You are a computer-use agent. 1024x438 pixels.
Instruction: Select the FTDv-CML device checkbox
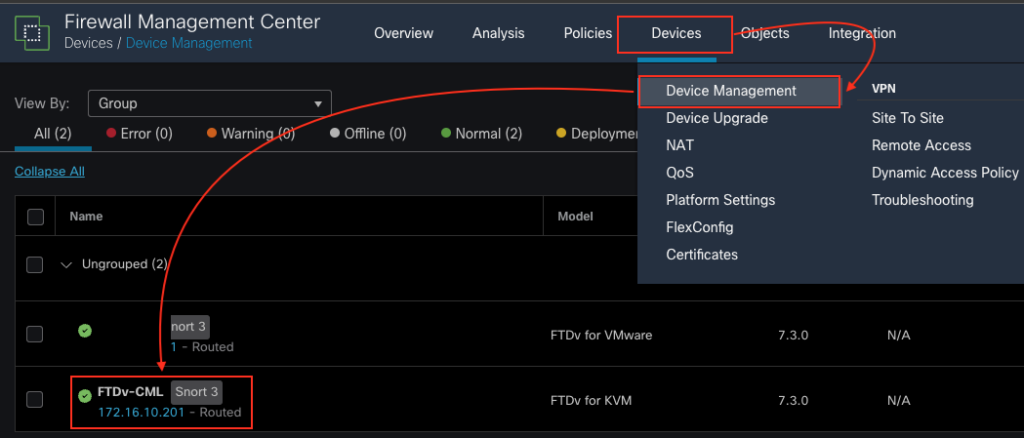click(x=35, y=400)
